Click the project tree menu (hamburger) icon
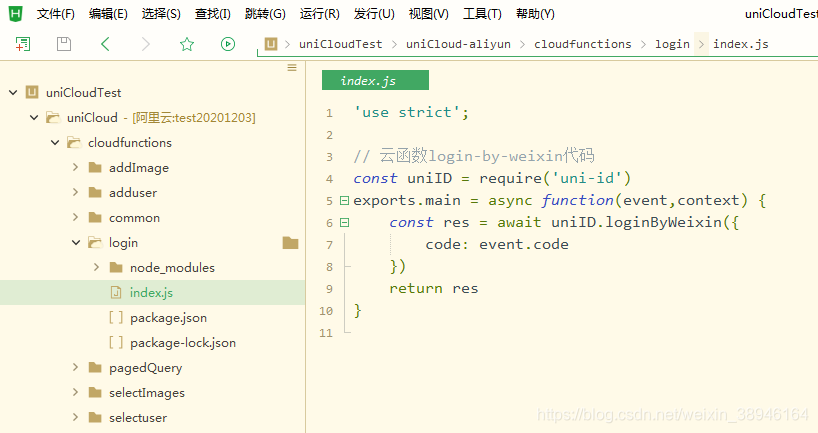818x433 pixels. point(292,67)
